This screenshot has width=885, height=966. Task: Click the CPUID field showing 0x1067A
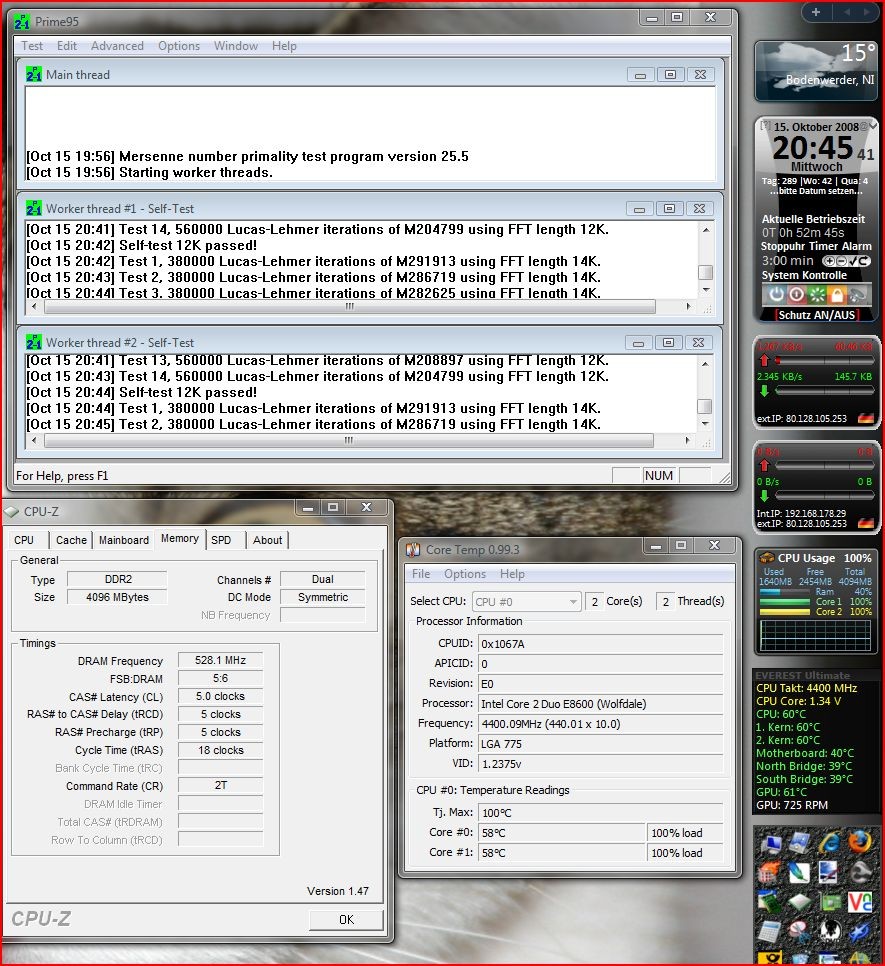601,644
